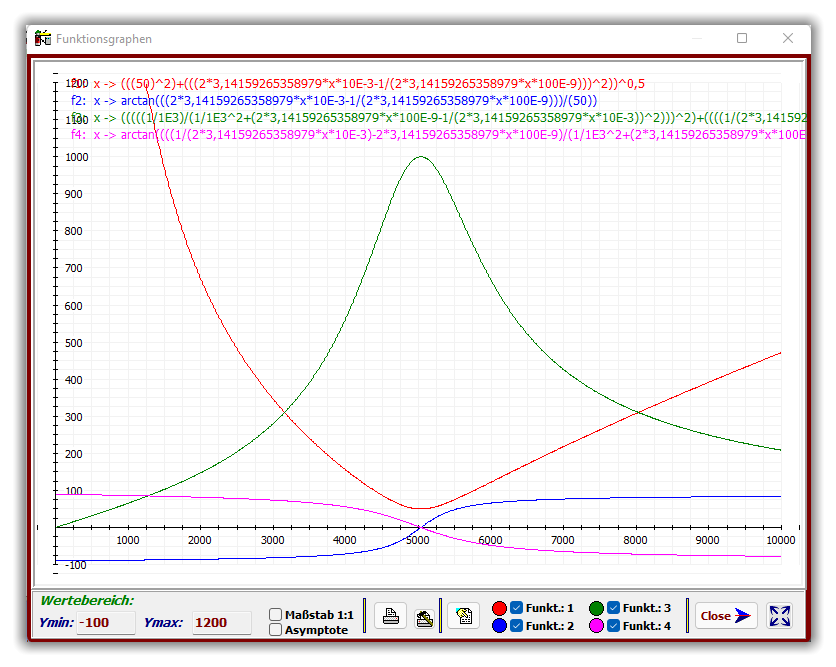The width and height of the screenshot is (836, 667).
Task: Click the Funktionsgraphen app icon in title bar
Action: click(42, 38)
